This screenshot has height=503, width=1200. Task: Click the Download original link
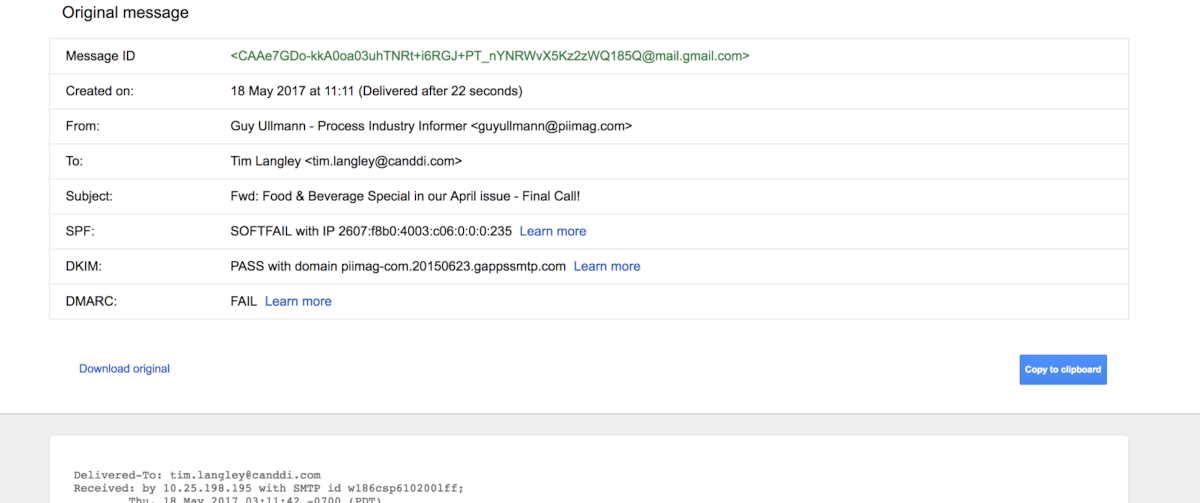pyautogui.click(x=125, y=369)
